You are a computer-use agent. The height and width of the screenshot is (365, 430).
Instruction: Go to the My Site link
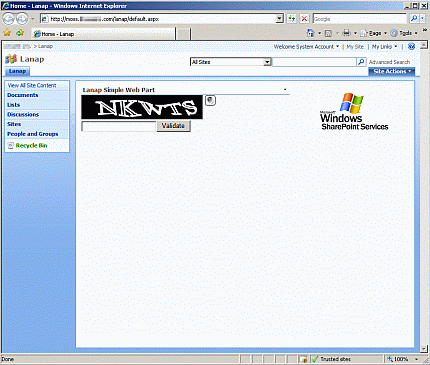pos(355,47)
